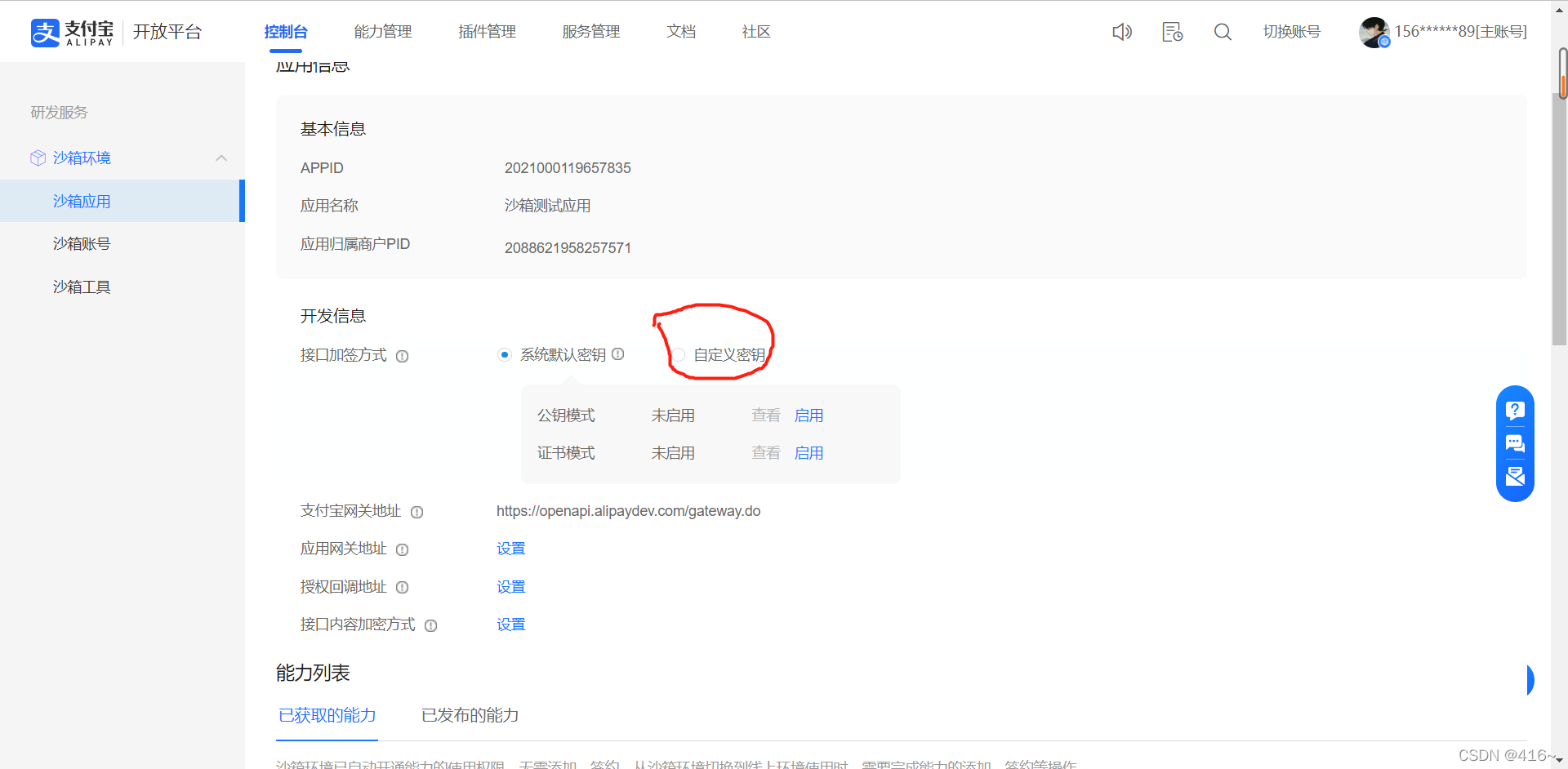Screen dimensions: 1568x769
Task: Open 沙箱账号 in the sidebar
Action: [x=82, y=243]
